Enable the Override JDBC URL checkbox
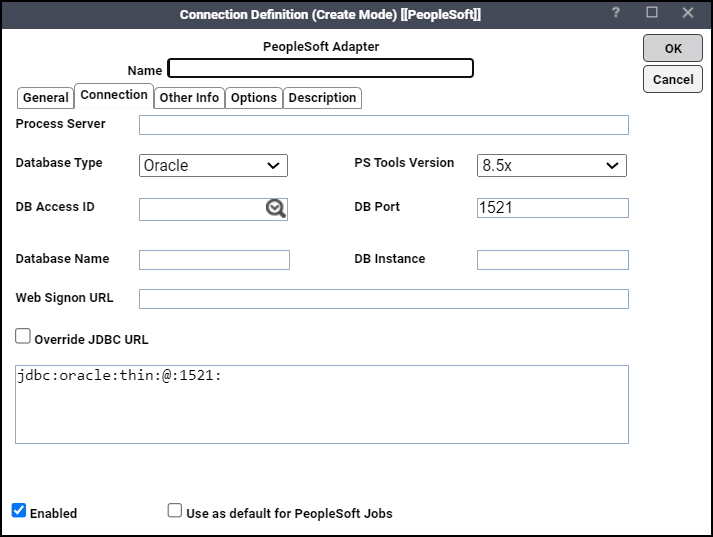This screenshot has height=537, width=713. click(x=23, y=336)
